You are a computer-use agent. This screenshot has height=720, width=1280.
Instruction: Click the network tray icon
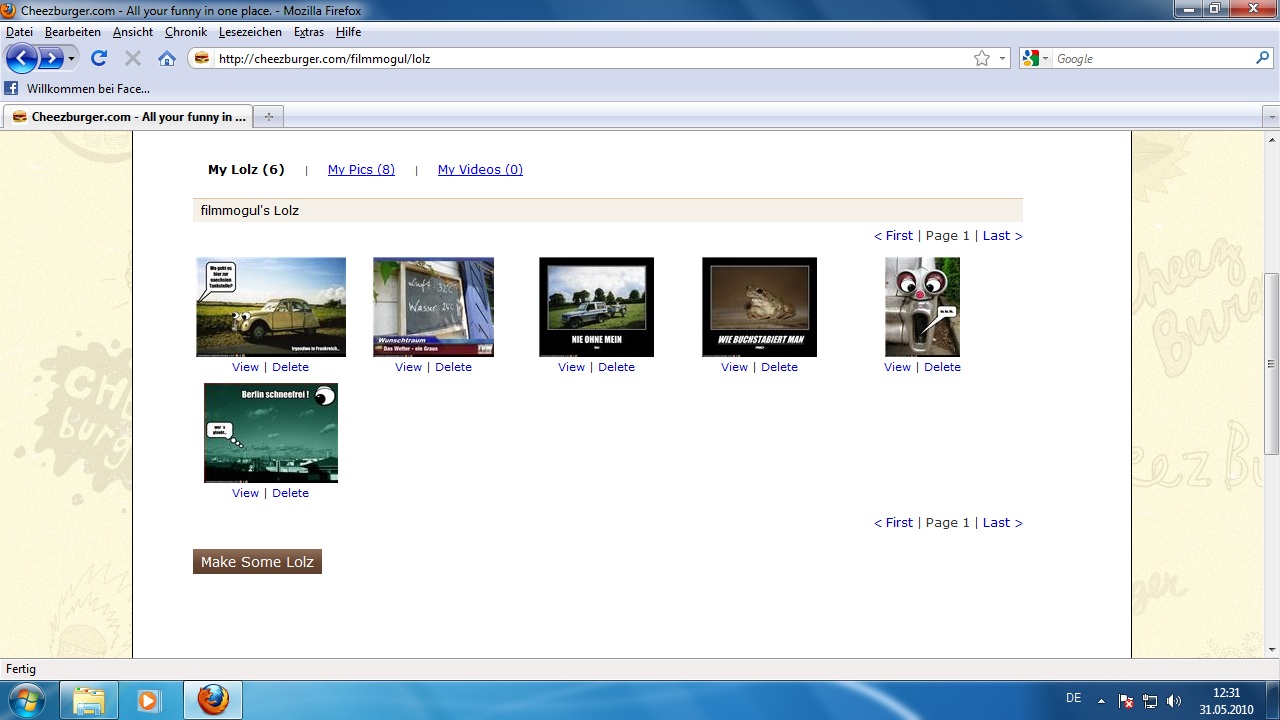1150,701
